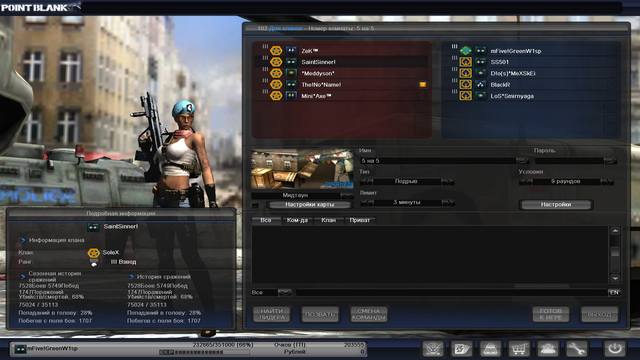Open the shop cart icon
Image resolution: width=640 pixels, height=360 pixels.
[519, 349]
